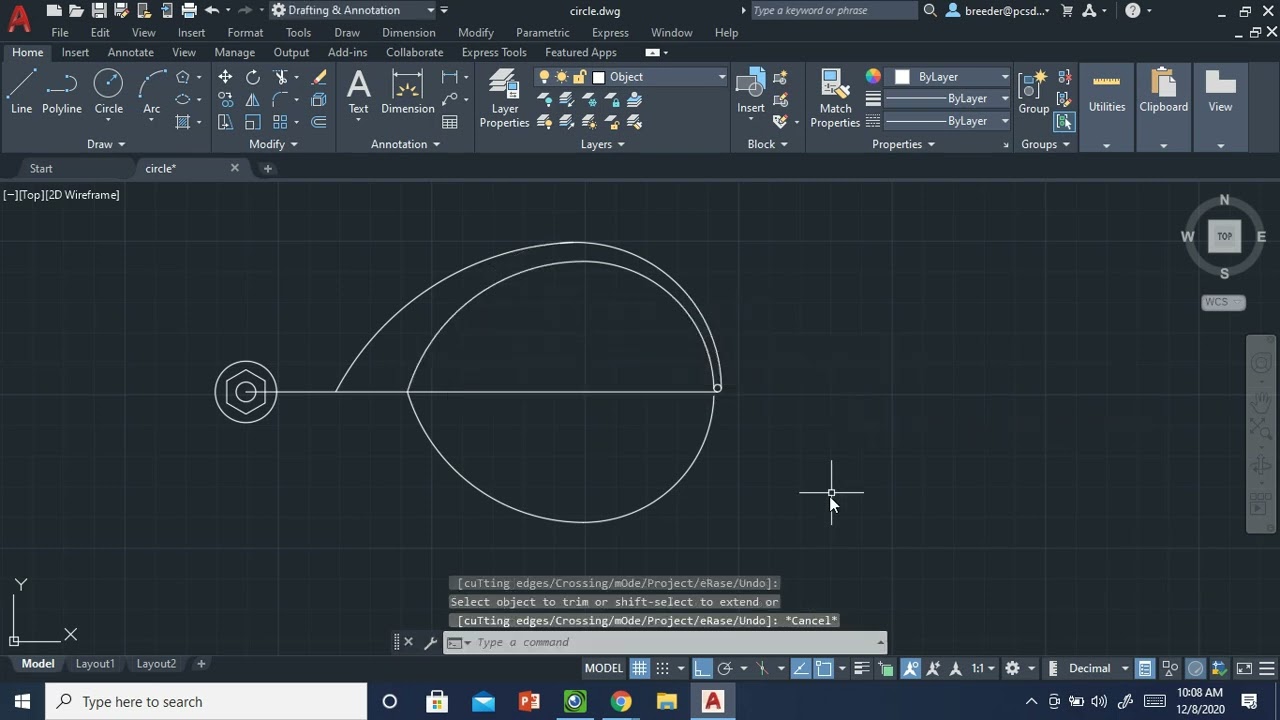Screen dimensions: 1280x720
Task: Select the Scale tool
Action: tap(253, 122)
